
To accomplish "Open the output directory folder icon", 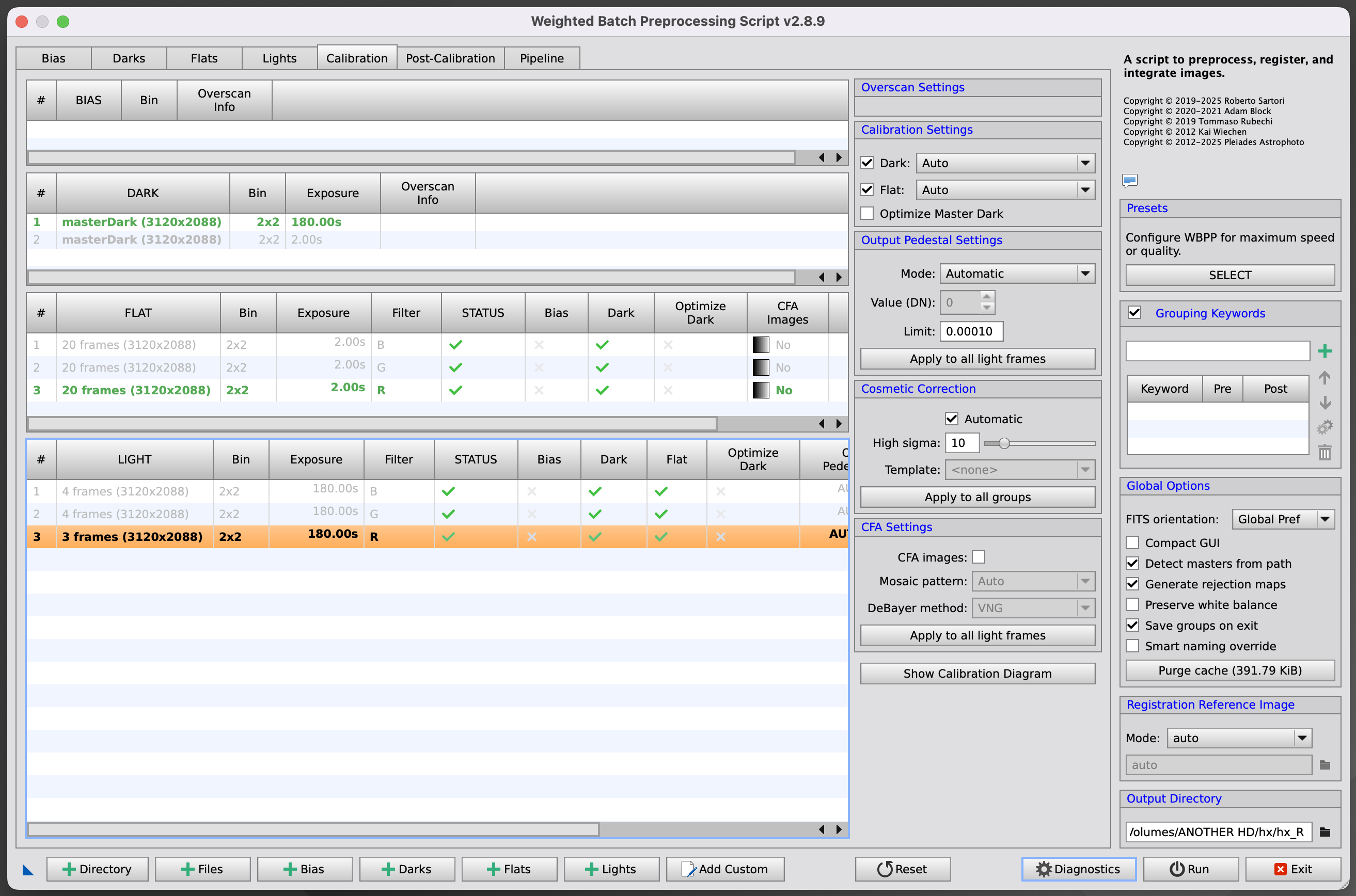I will coord(1325,831).
